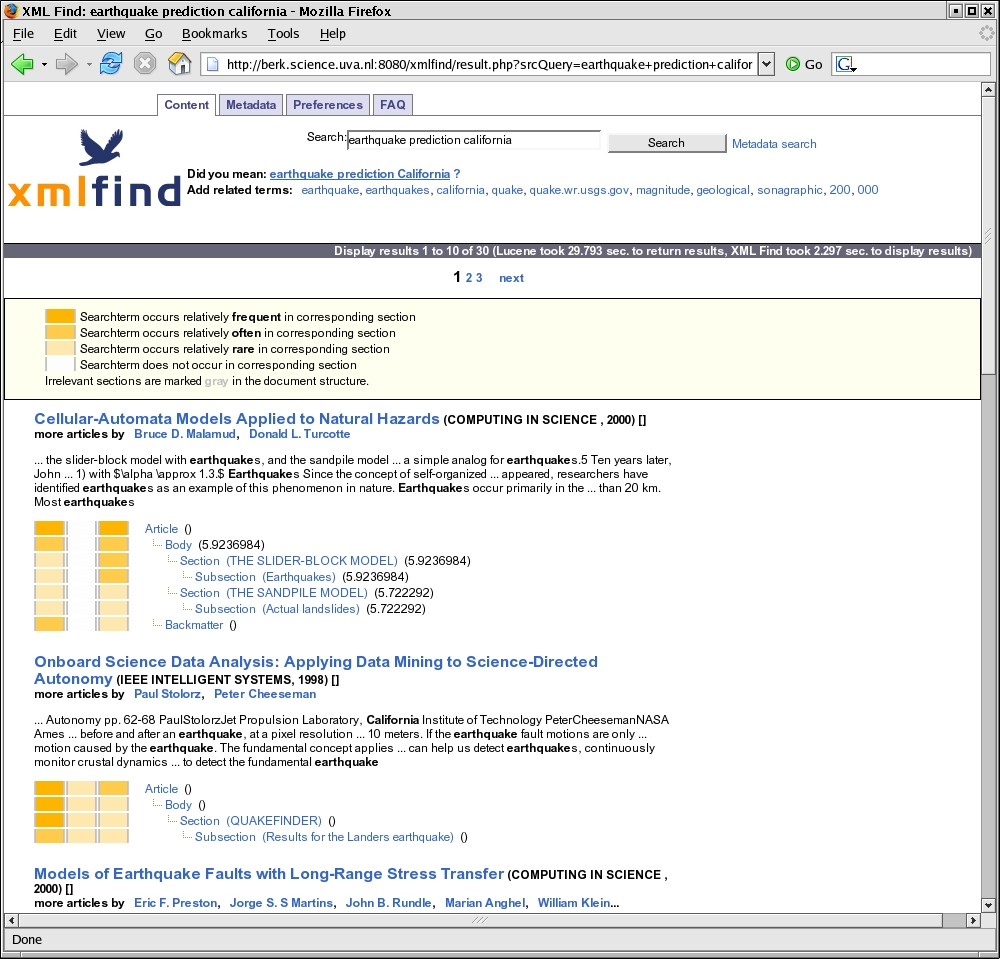Image resolution: width=1000 pixels, height=959 pixels.
Task: Click the page icon in the address bar
Action: pos(213,64)
